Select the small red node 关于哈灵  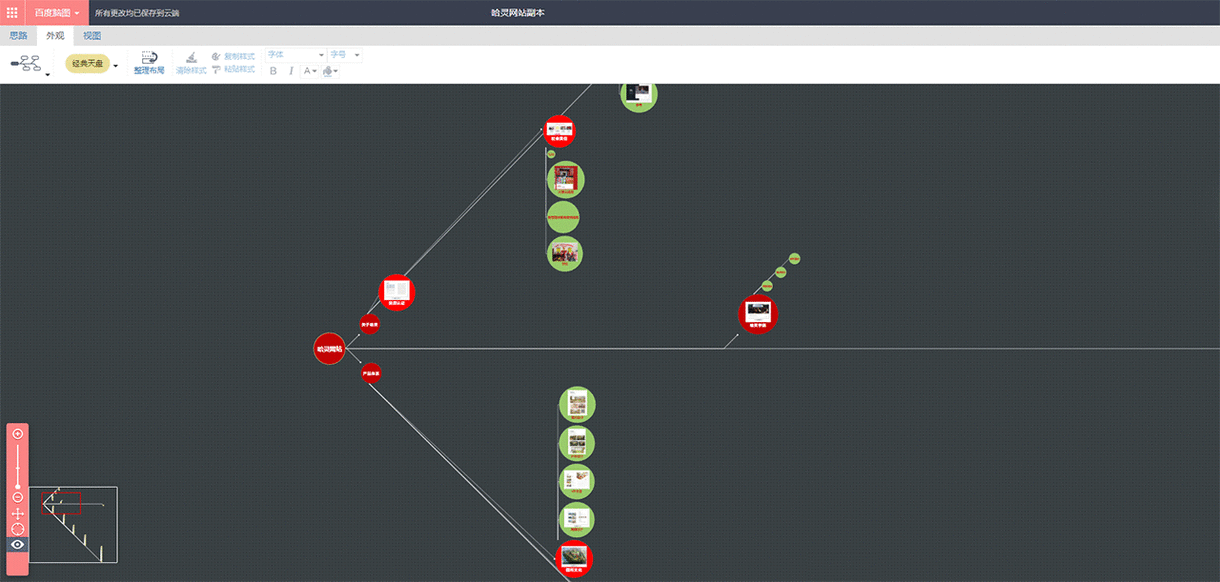(369, 324)
